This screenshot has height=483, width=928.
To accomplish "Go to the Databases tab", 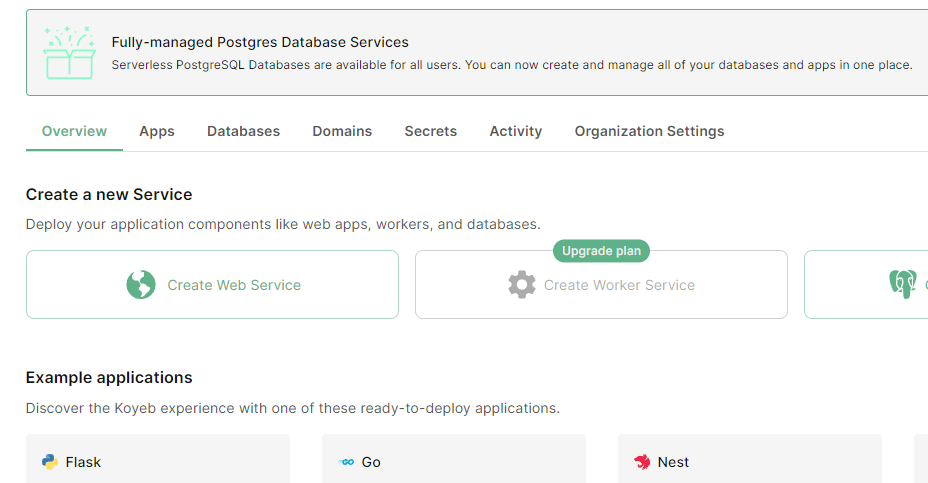I will pos(243,131).
